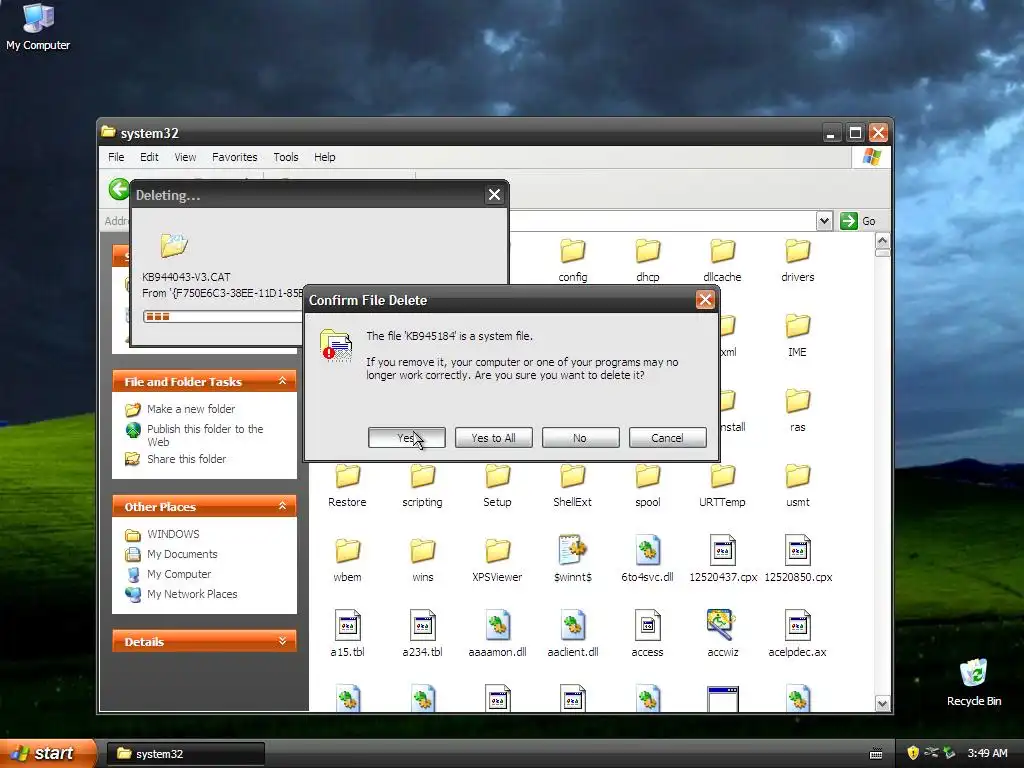
Task: Click the deleting progress bar
Action: click(x=223, y=317)
